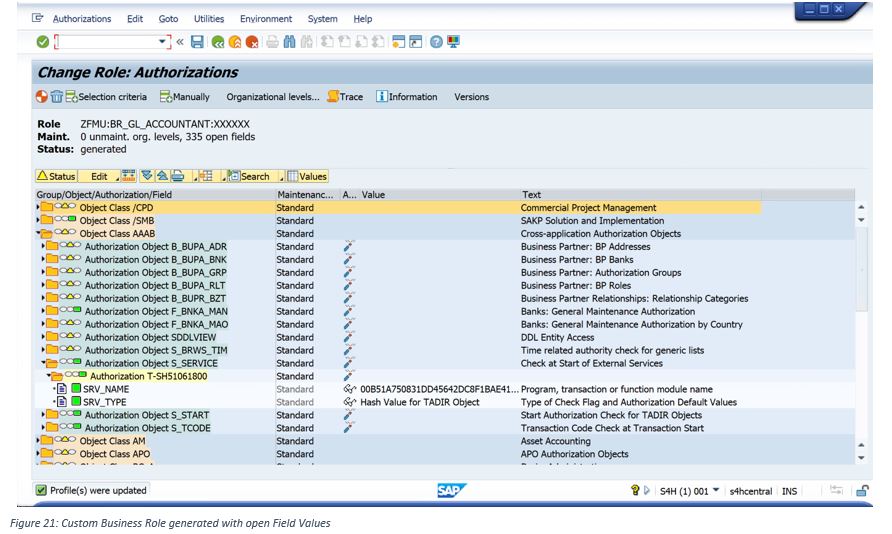Viewport: 892px width, 534px height.
Task: Click the green status box of SRV_TYPE
Action: [x=76, y=402]
